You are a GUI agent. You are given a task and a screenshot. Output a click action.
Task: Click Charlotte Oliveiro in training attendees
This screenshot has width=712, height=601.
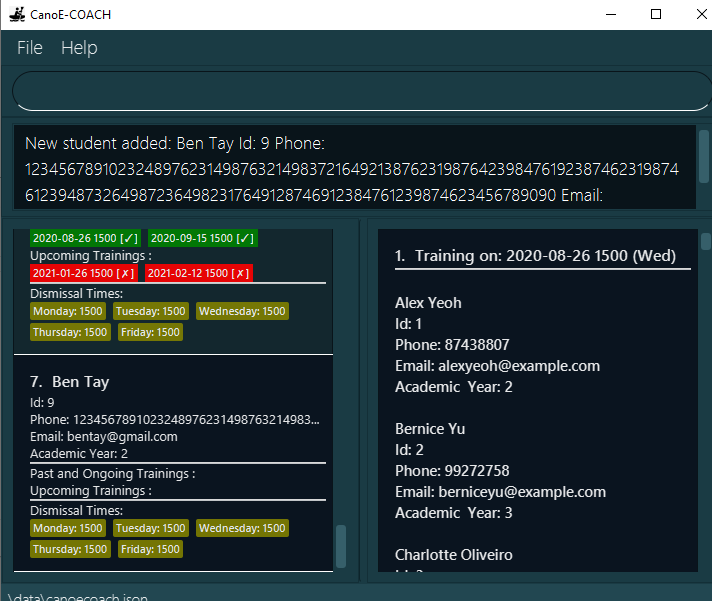454,555
